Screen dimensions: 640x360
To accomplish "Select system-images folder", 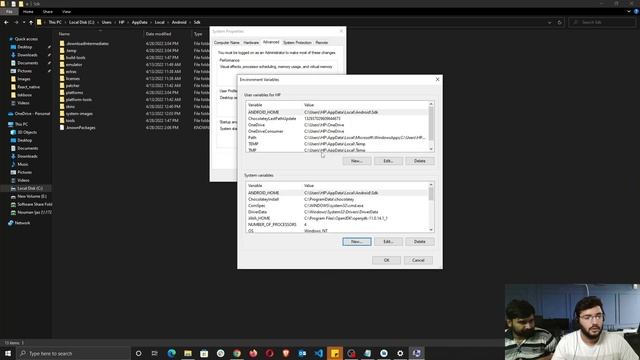I will coord(79,113).
